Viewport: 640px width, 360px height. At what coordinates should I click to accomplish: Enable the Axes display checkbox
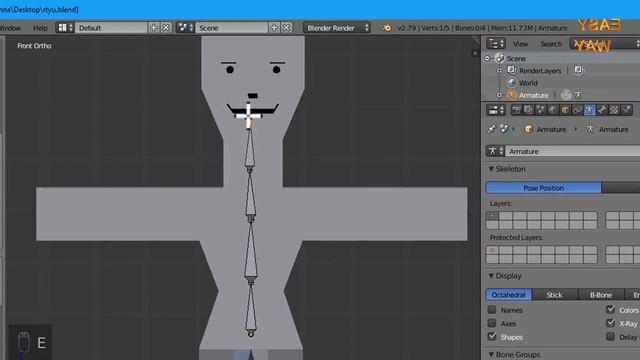click(x=492, y=323)
